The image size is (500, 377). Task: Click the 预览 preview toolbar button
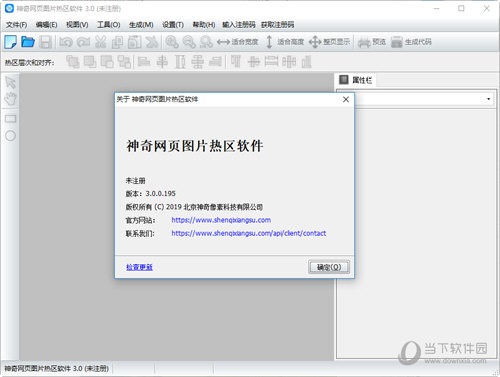coord(372,42)
